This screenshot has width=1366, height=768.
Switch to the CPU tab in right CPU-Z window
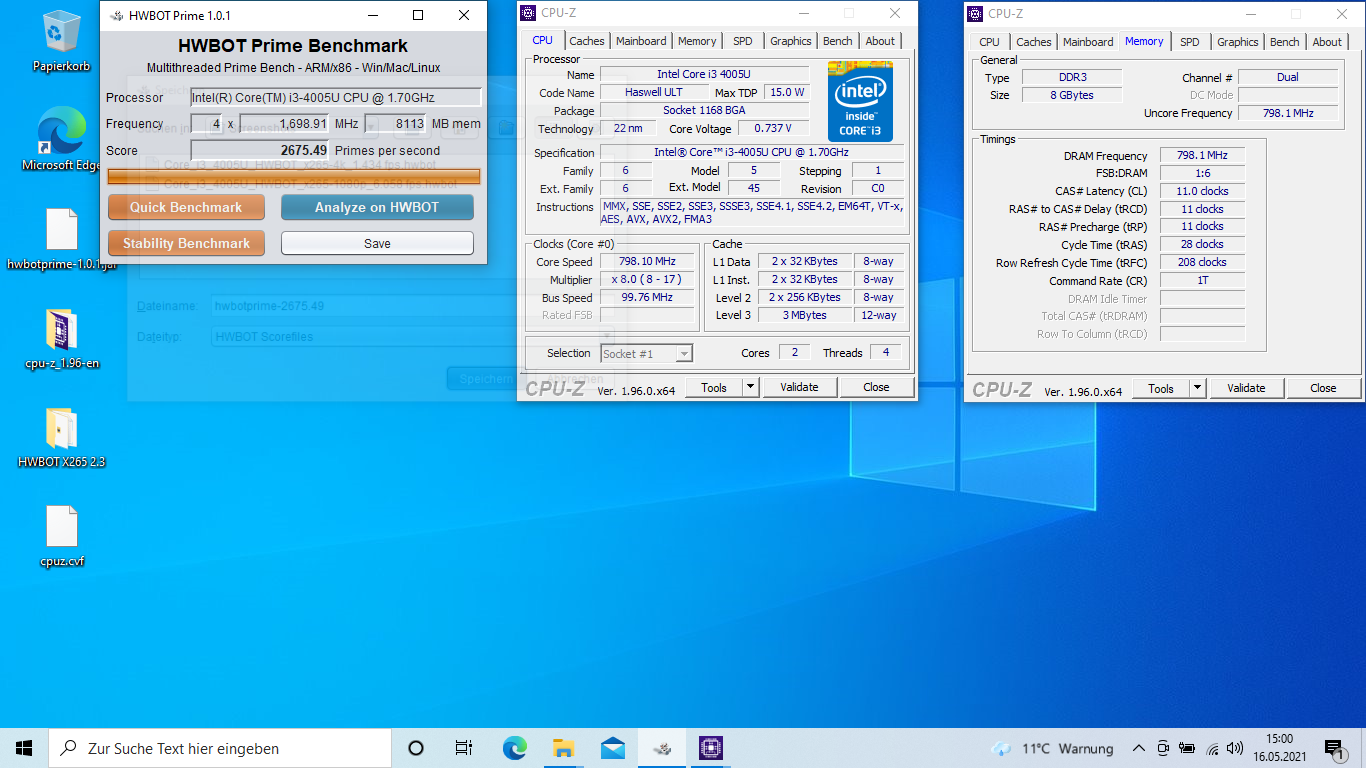click(990, 42)
